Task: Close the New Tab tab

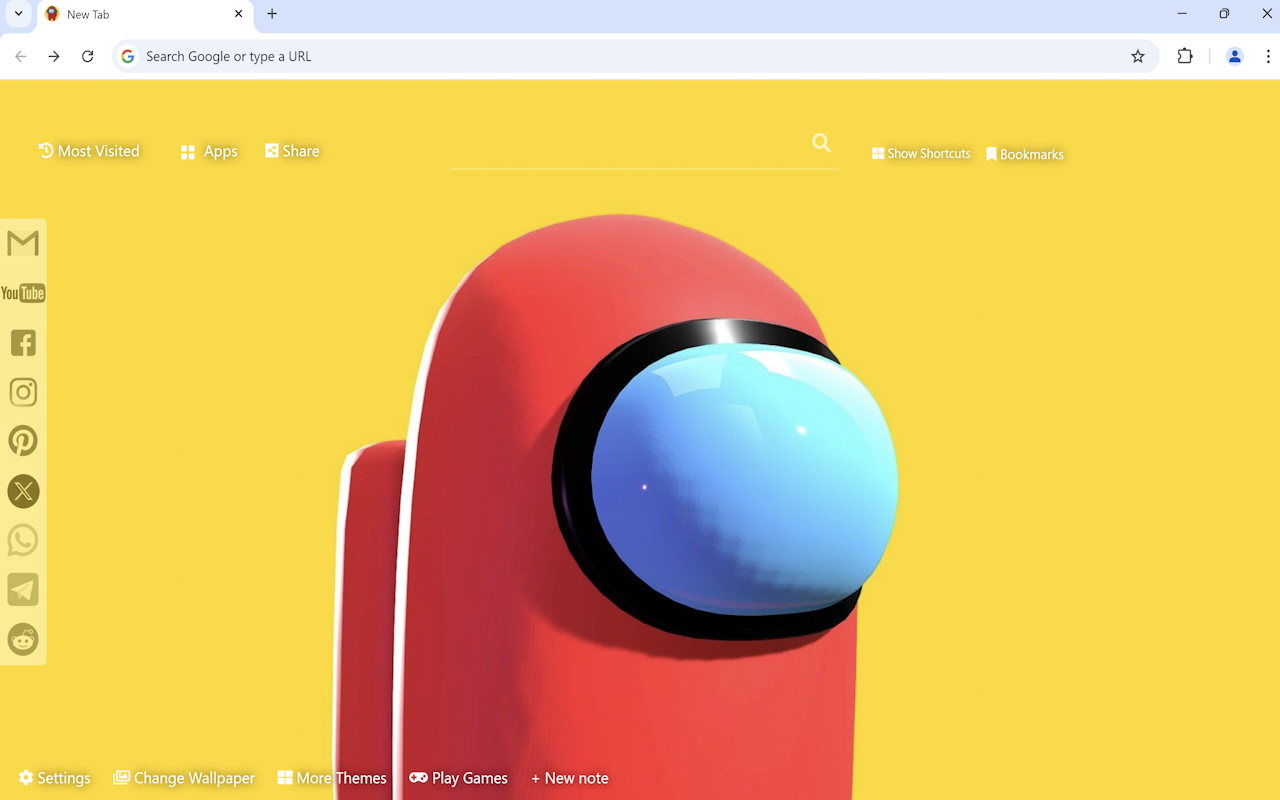Action: (238, 14)
